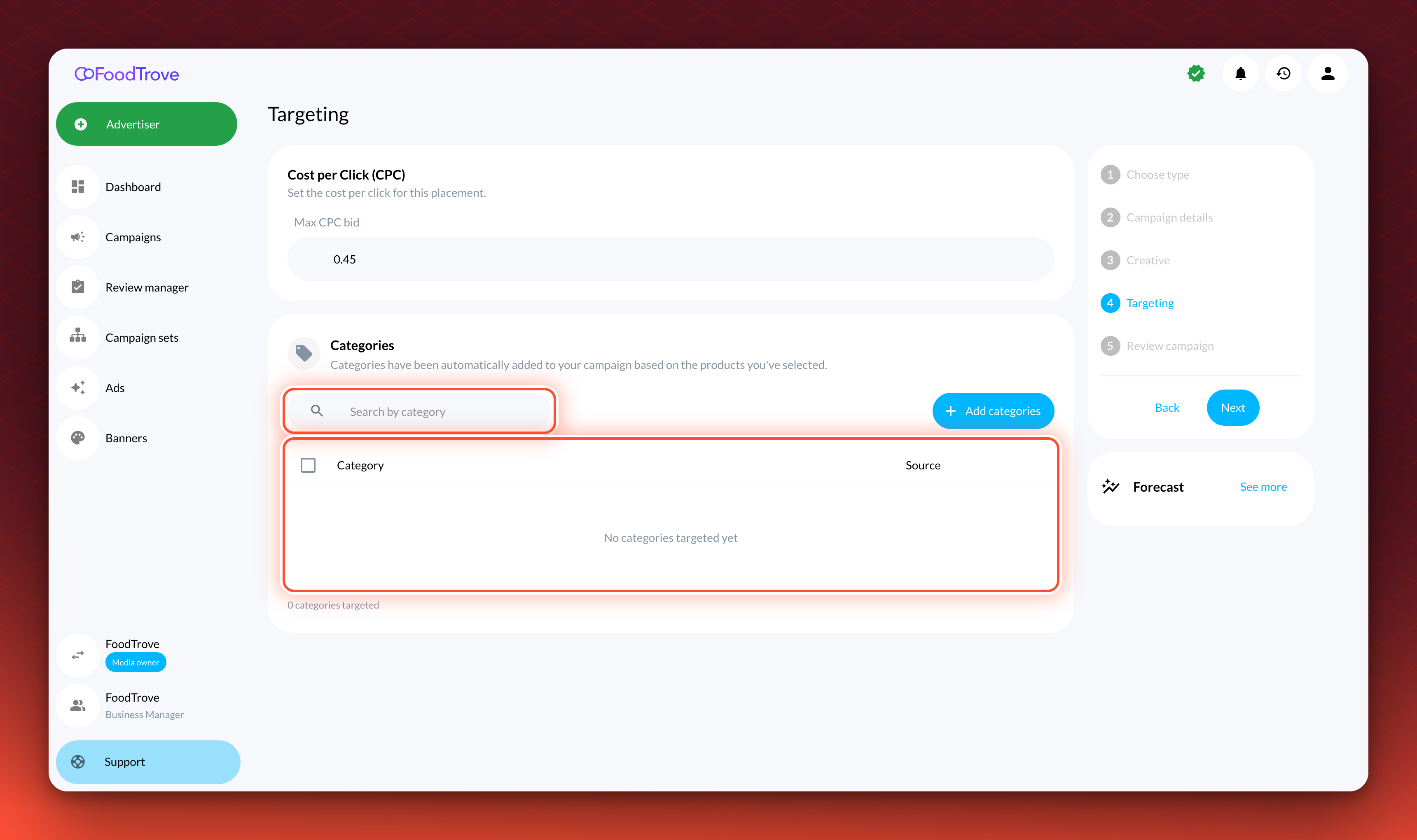Go to step 5 Review campaign
The width and height of the screenshot is (1417, 840).
click(x=1158, y=346)
